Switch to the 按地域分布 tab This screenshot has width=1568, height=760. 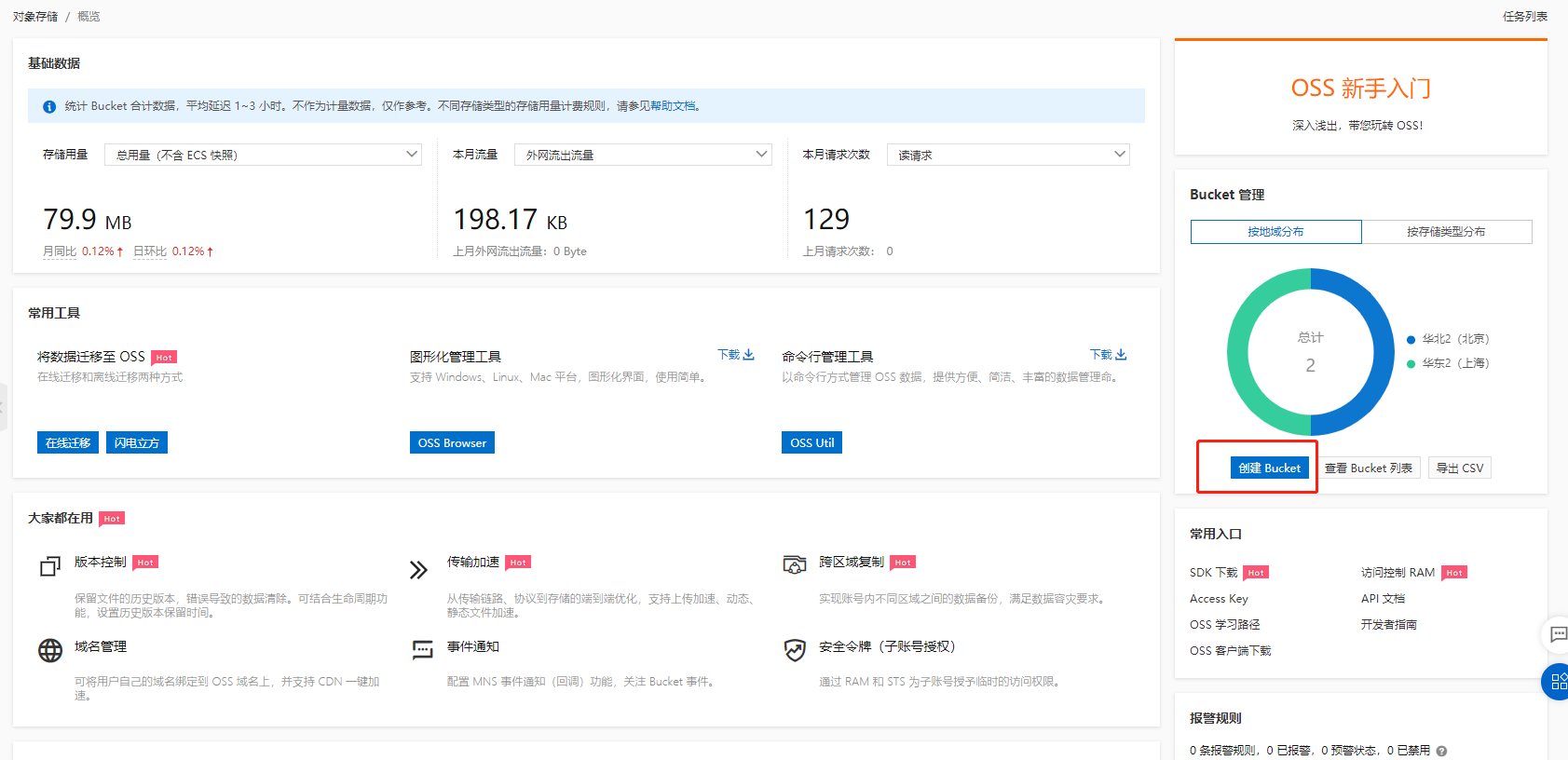coord(1276,232)
